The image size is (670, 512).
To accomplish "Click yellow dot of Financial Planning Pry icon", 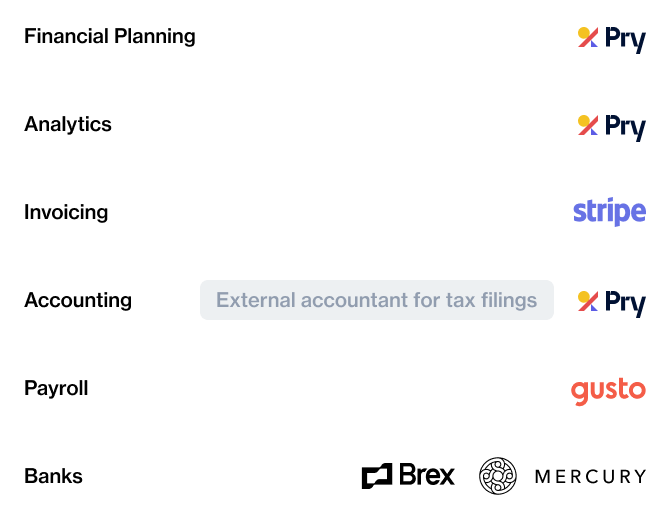I will click(584, 33).
